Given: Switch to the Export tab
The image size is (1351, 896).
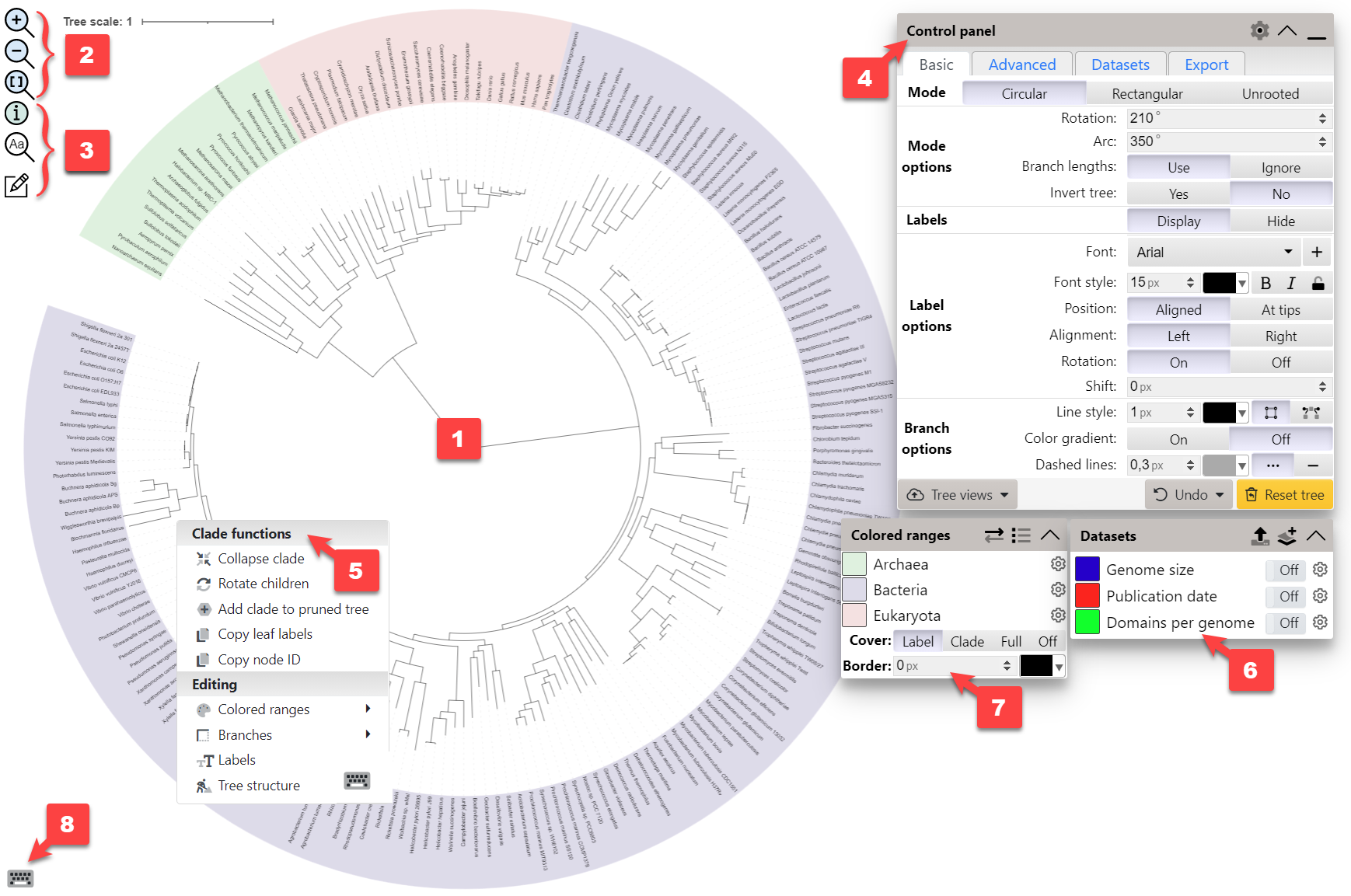Looking at the screenshot, I should (x=1206, y=64).
